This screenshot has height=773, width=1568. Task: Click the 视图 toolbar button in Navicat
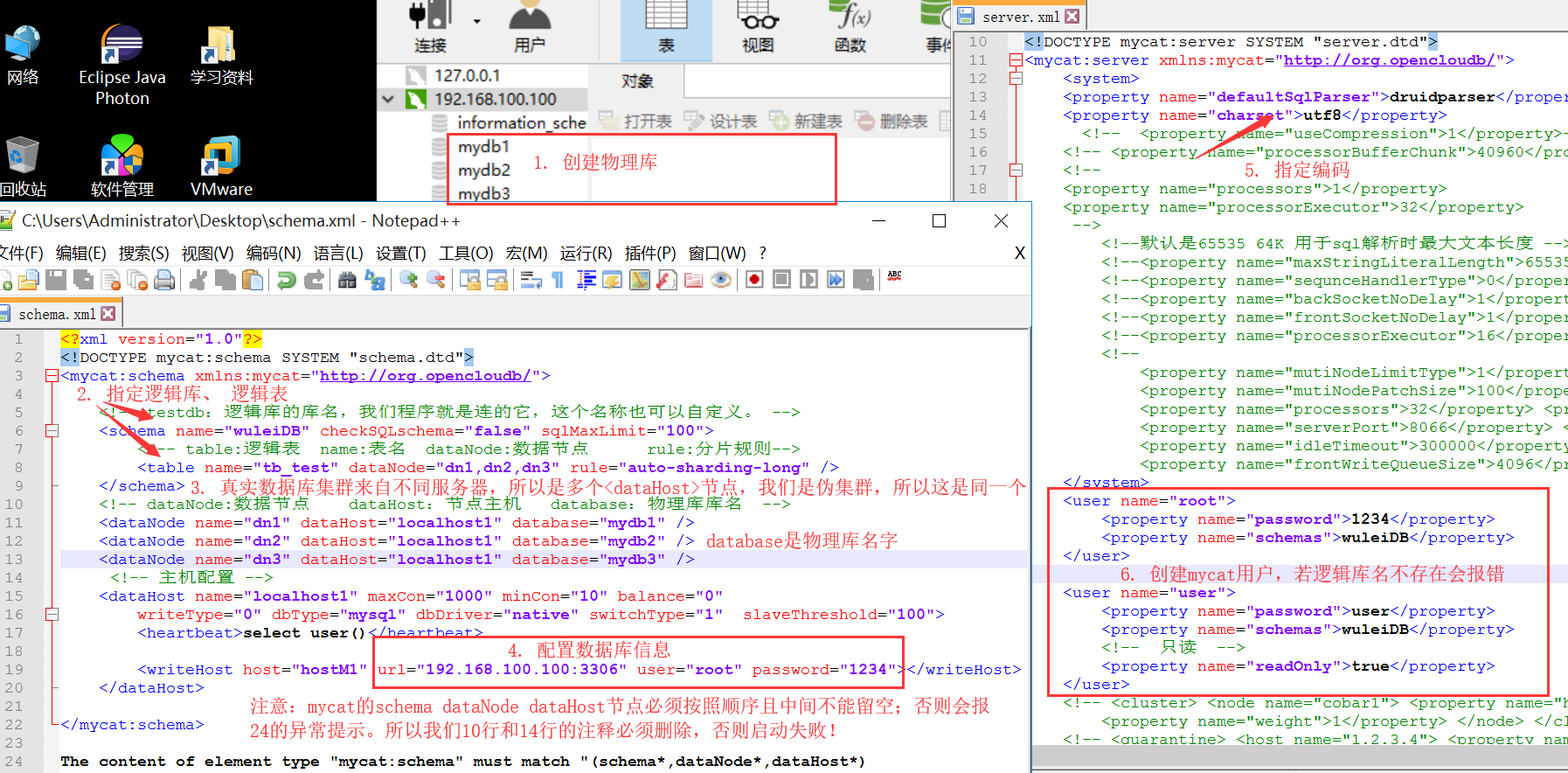pos(758,28)
